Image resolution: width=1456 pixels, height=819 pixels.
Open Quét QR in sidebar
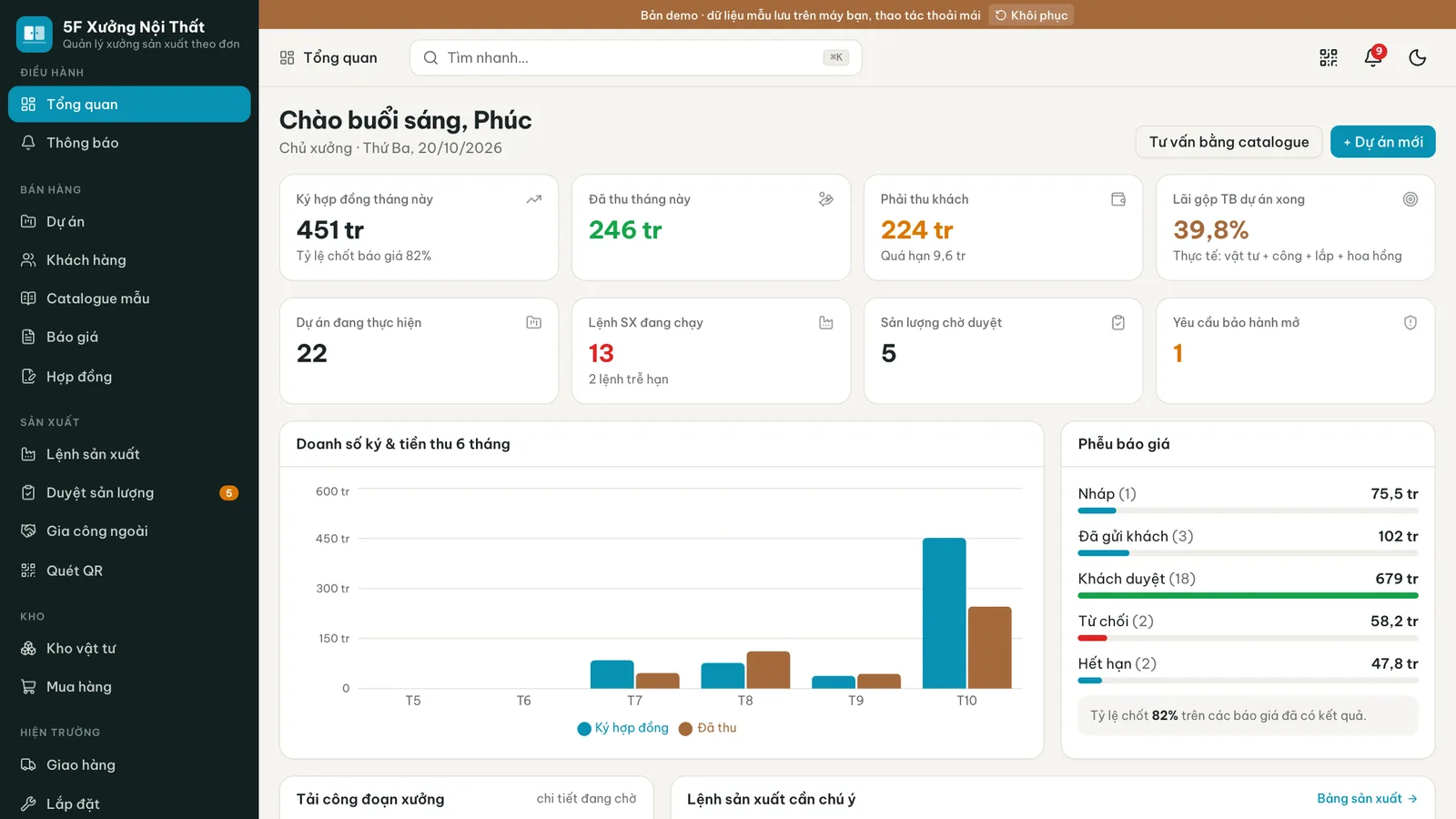pyautogui.click(x=129, y=571)
